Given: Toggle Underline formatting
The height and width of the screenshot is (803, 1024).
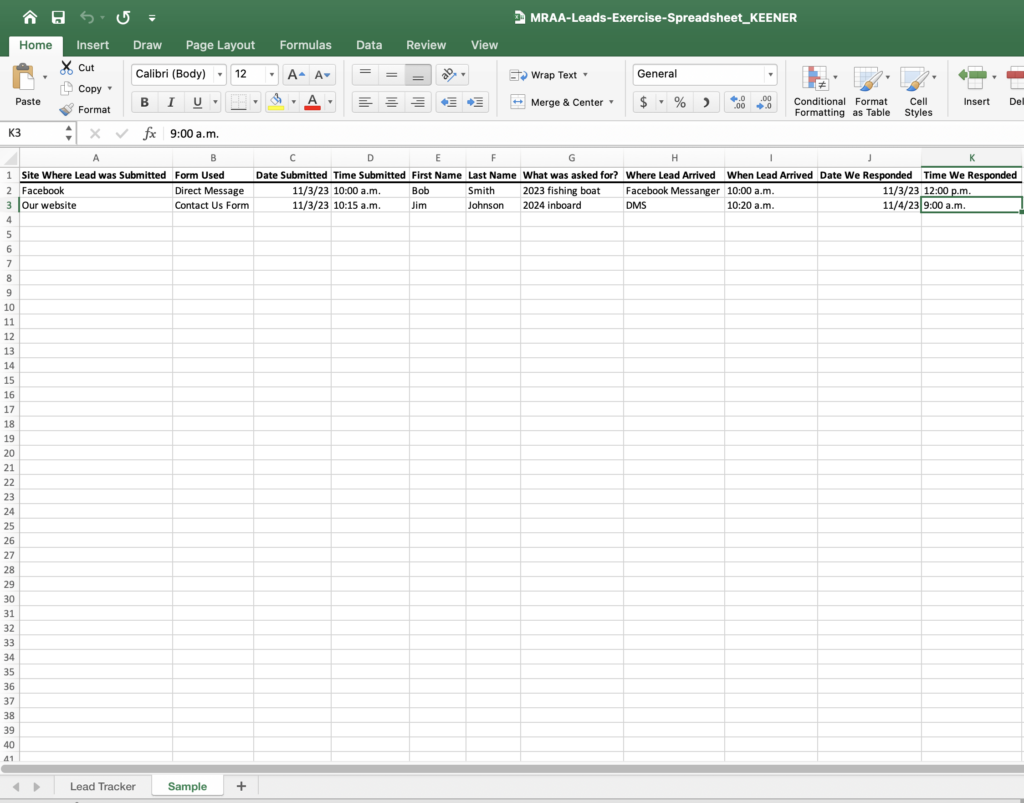Looking at the screenshot, I should [x=197, y=102].
